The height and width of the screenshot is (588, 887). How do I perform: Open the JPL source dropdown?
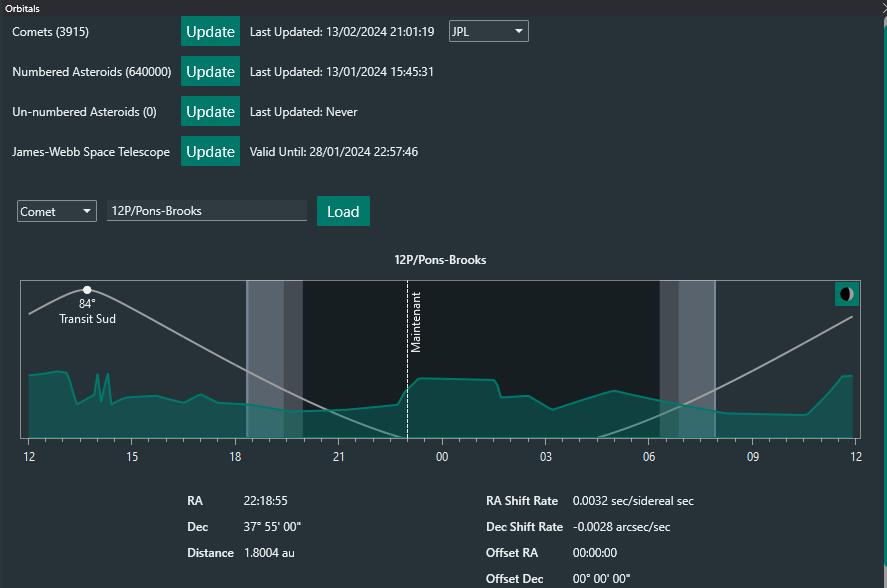click(488, 31)
